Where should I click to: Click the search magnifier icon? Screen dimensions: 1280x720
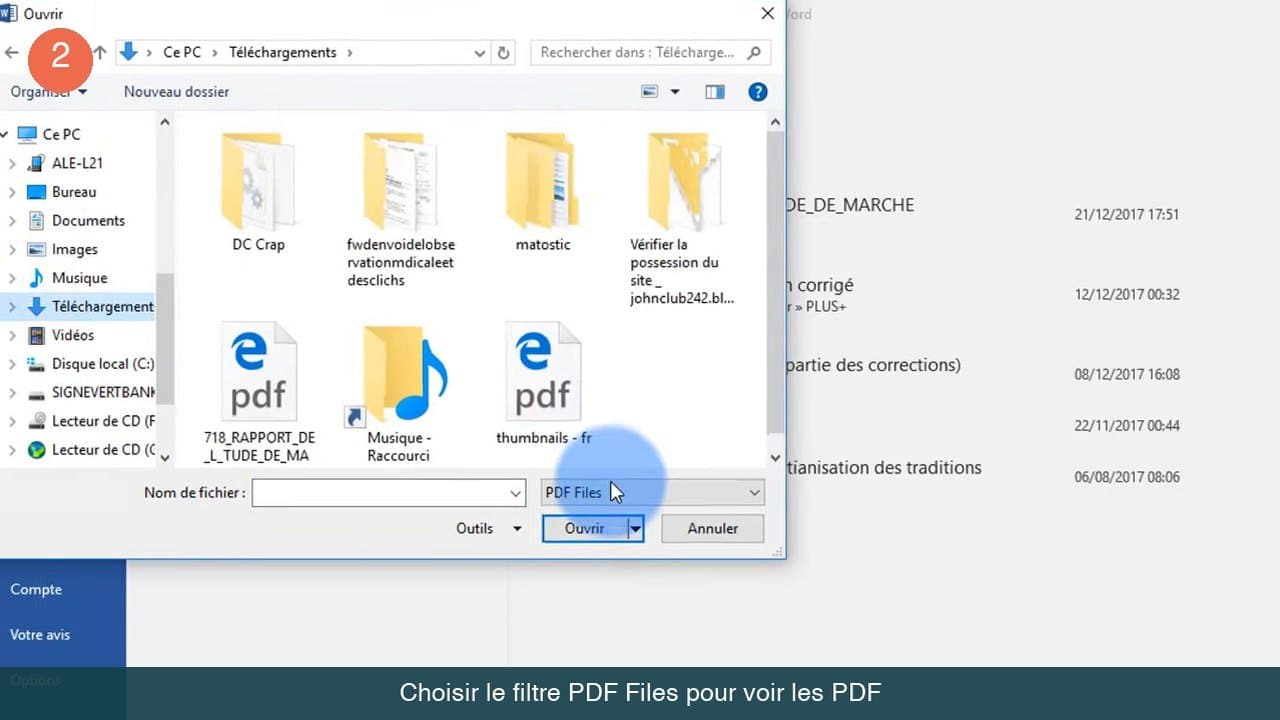click(x=754, y=52)
